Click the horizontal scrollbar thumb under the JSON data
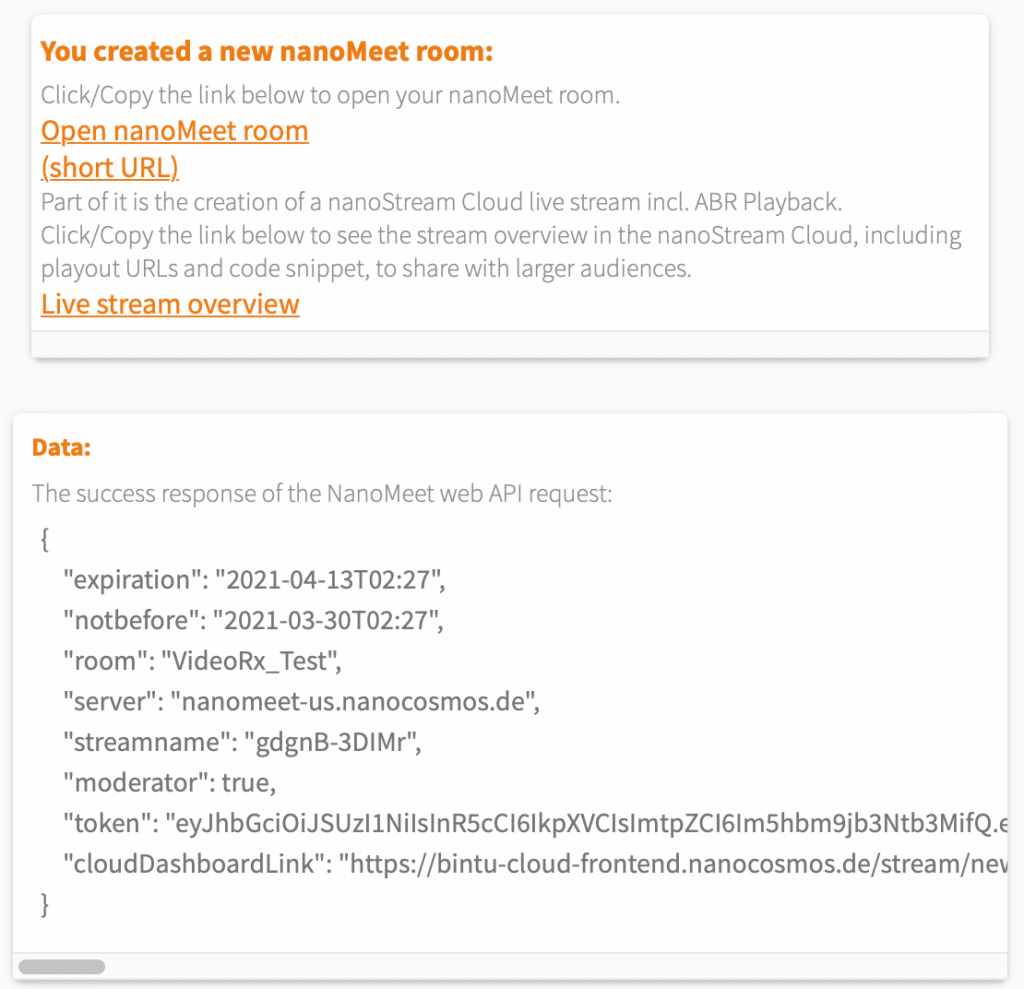Image resolution: width=1024 pixels, height=989 pixels. tap(62, 967)
